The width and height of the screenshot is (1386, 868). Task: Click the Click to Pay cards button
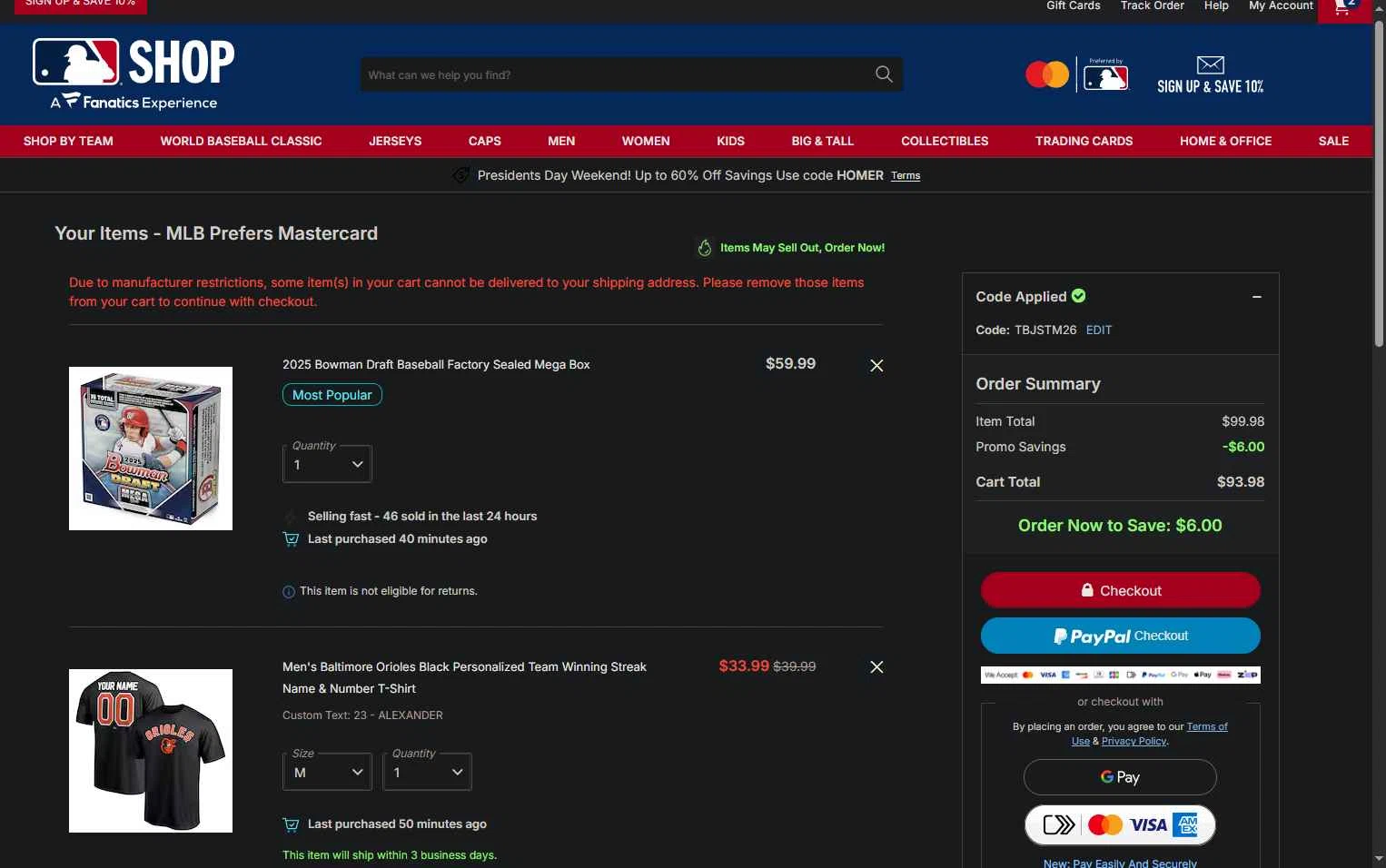click(x=1120, y=824)
